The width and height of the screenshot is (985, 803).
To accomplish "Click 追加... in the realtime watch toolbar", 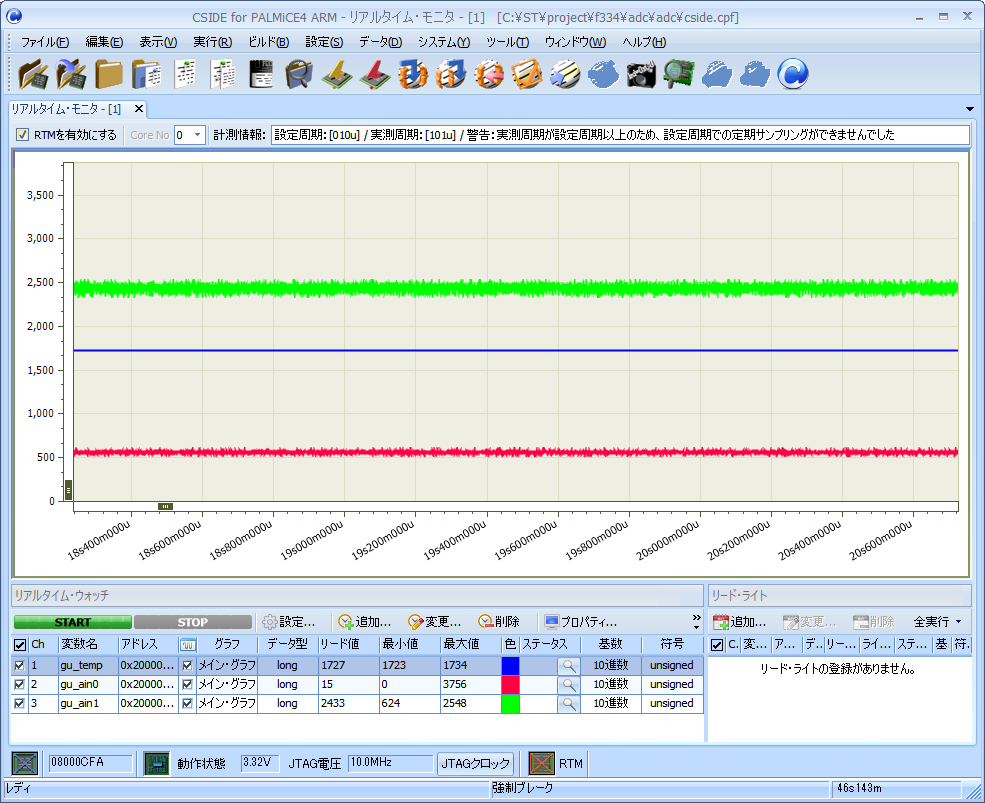I will pyautogui.click(x=364, y=622).
